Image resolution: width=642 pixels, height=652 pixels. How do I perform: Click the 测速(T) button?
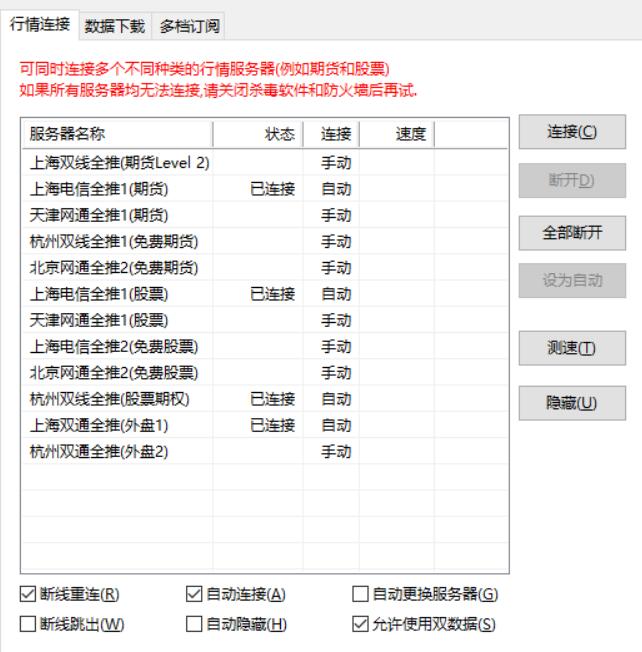coord(572,348)
